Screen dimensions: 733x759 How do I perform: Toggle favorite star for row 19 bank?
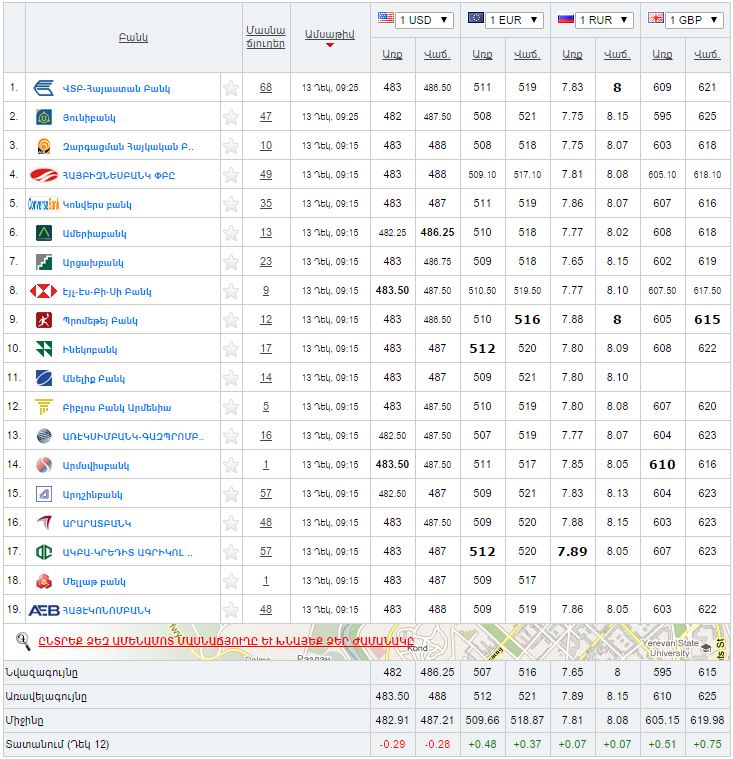pos(231,610)
